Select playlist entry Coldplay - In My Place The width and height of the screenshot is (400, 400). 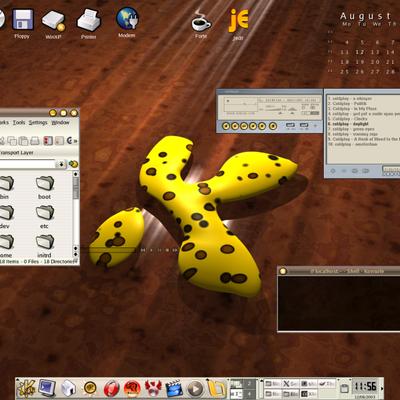tap(352, 109)
